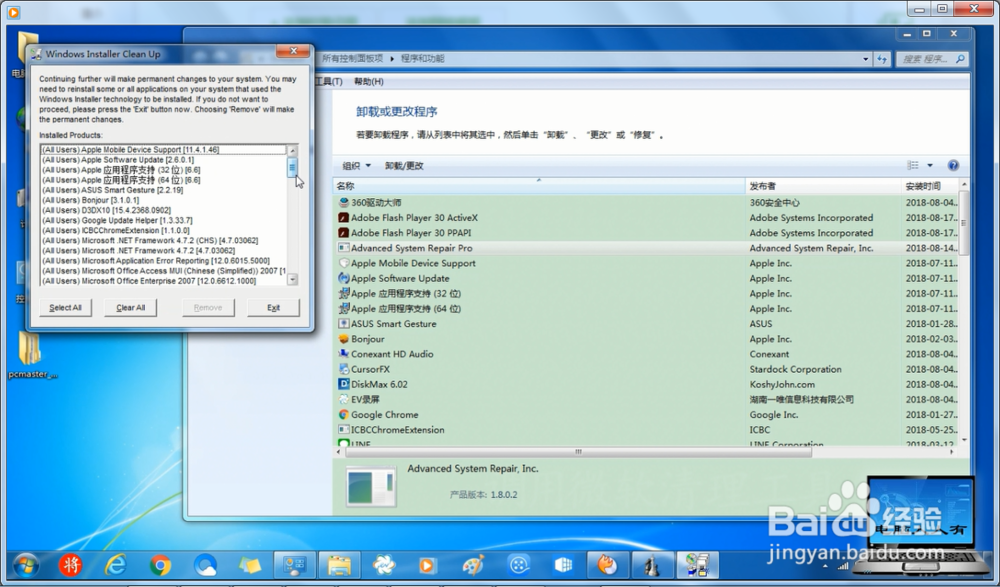Screen dimensions: 1000x587
Task: Open the 工具(T) menu
Action: pos(329,82)
